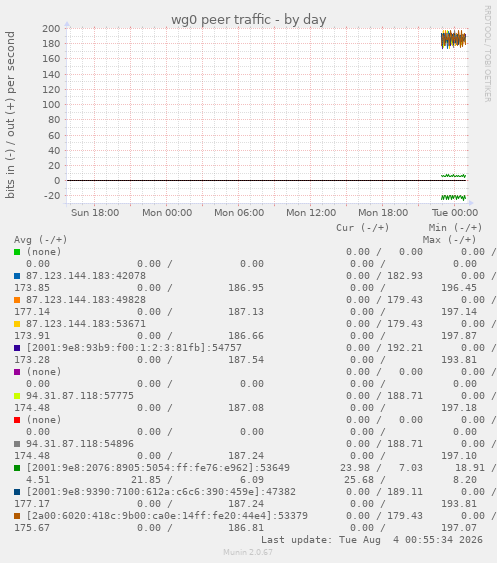This screenshot has height=563, width=497.
Task: Click the lime swatch for 94.31.87.118:57775
Action: pos(17,396)
